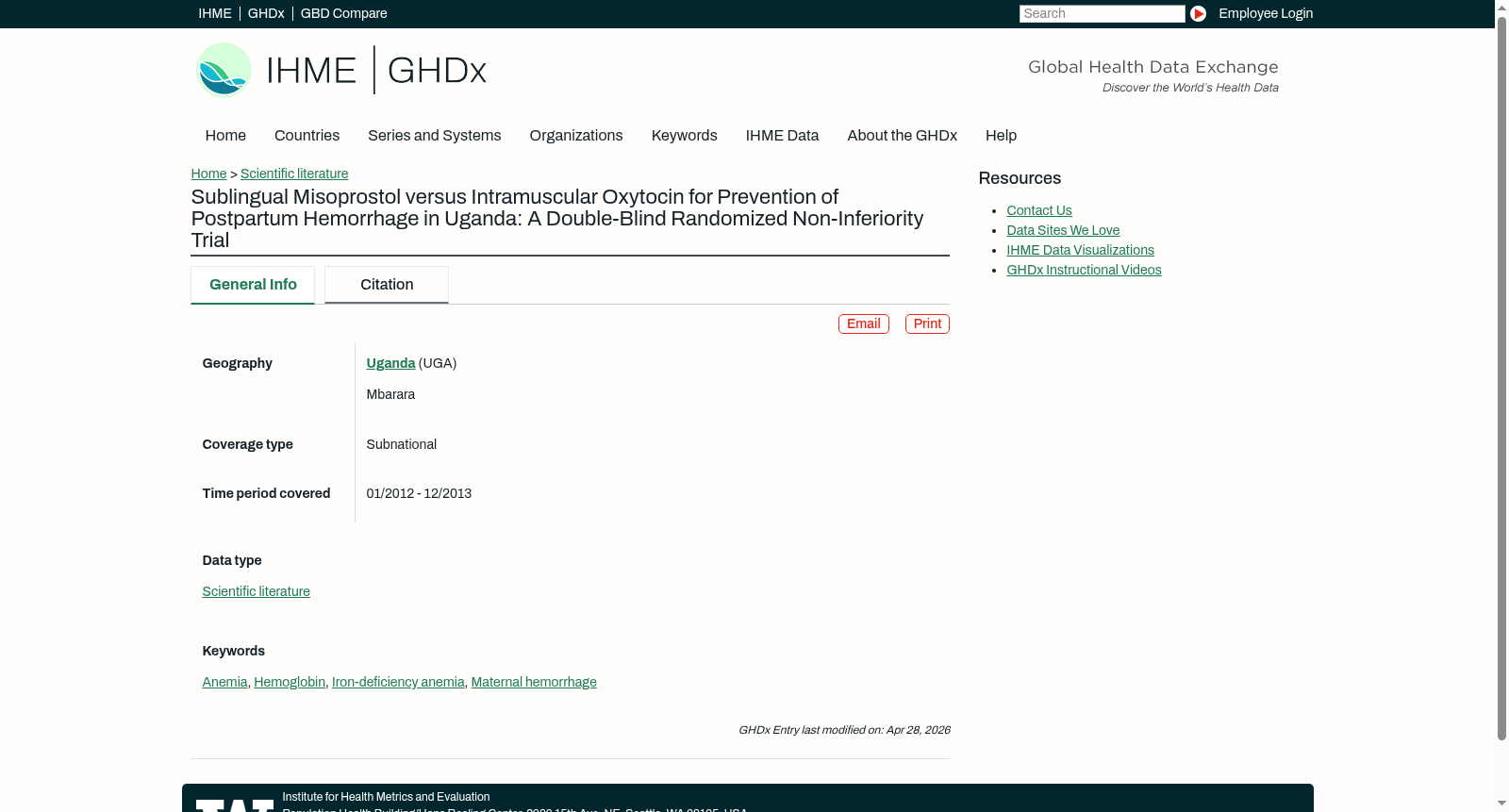
Task: Open the Contact Us resource link
Action: click(x=1039, y=210)
